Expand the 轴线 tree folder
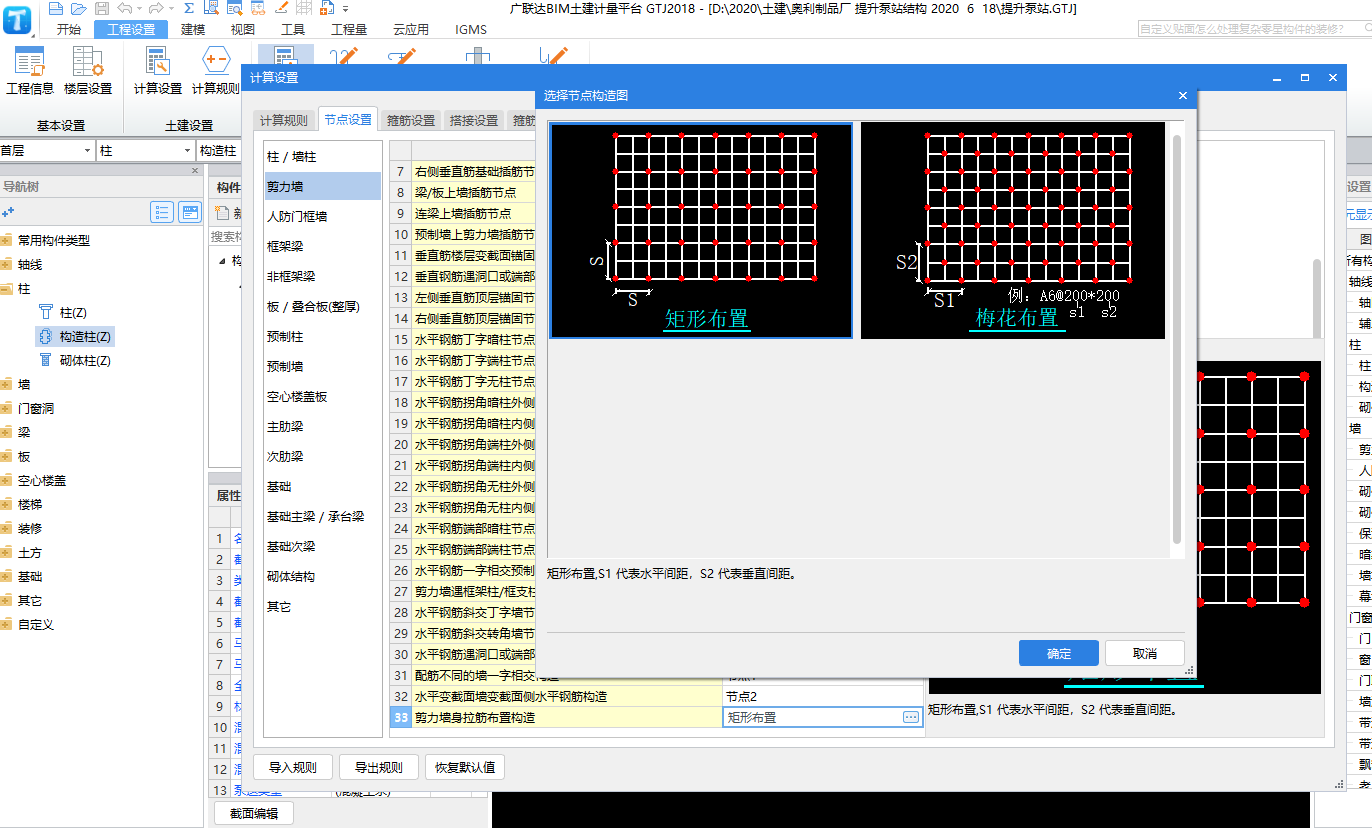The image size is (1372, 828). (7, 264)
